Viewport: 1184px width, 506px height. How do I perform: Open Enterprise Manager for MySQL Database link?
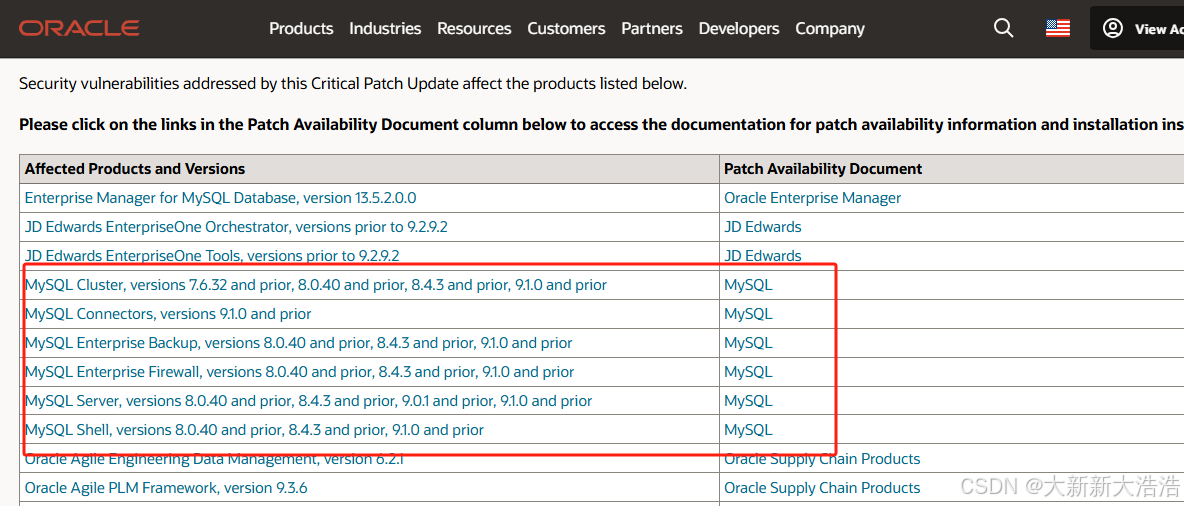pyautogui.click(x=220, y=198)
